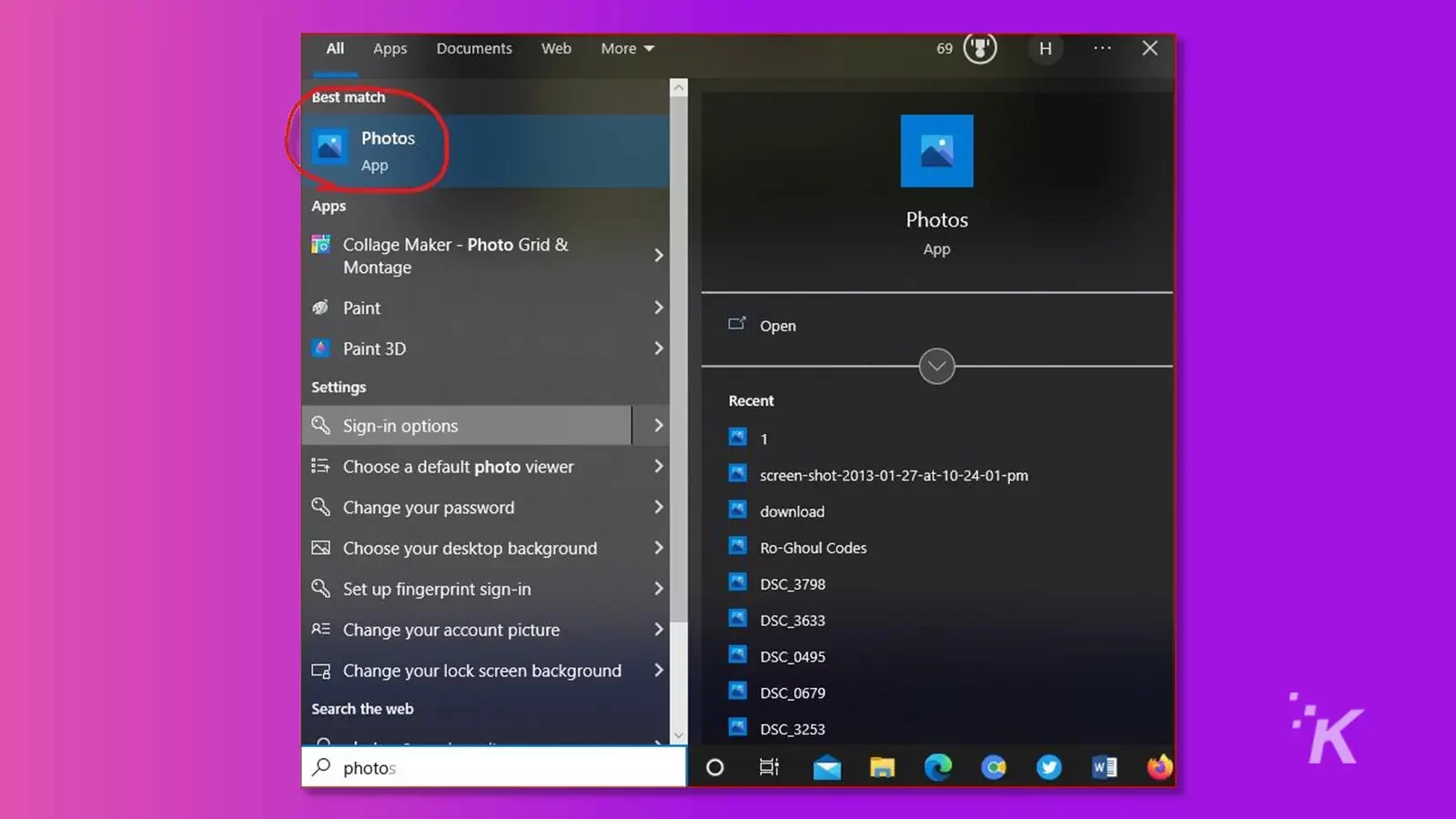Viewport: 1456px width, 819px height.
Task: Click the Cortana circle on the taskbar
Action: 715,767
